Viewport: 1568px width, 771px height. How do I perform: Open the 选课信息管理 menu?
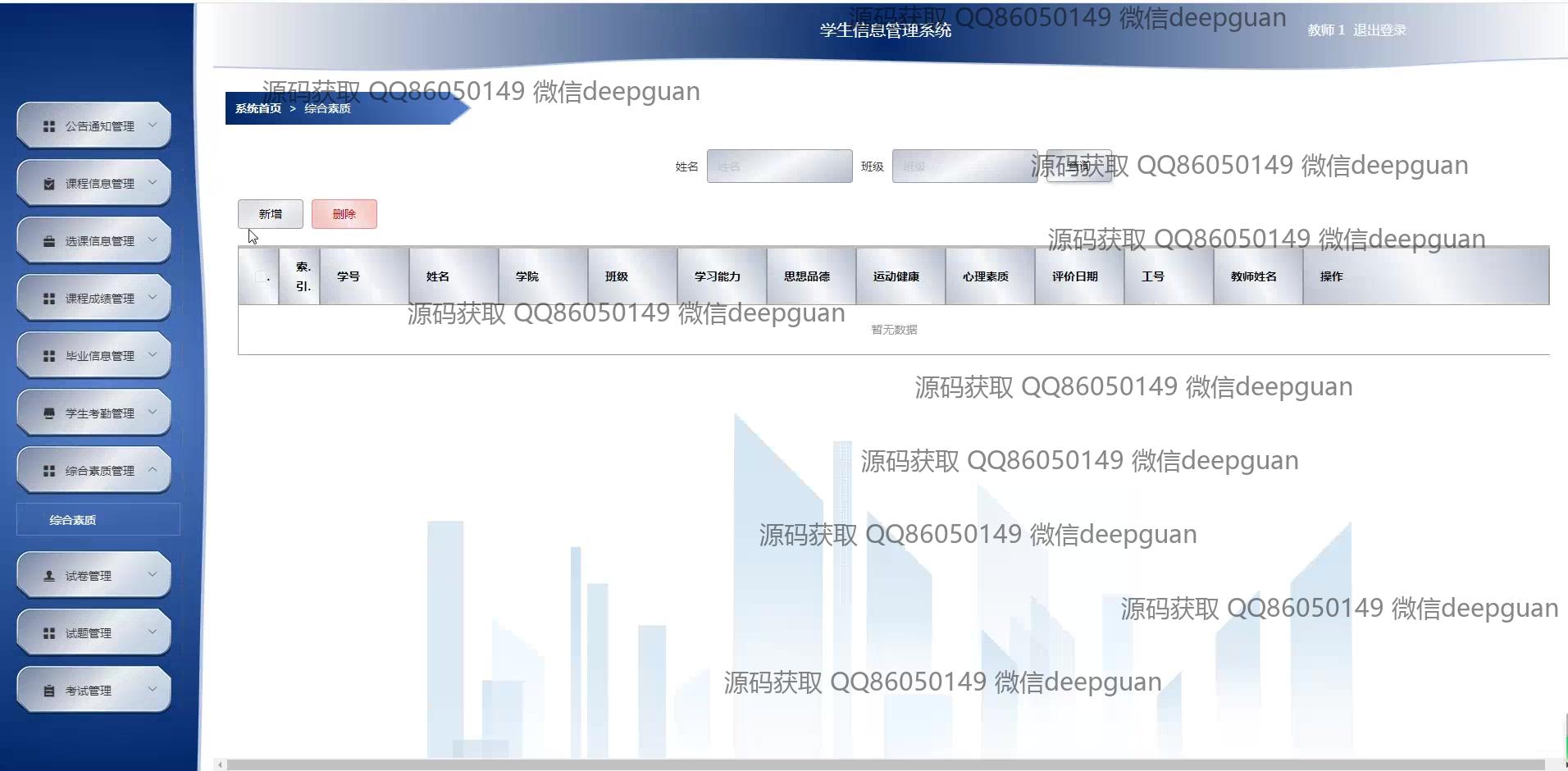(94, 240)
